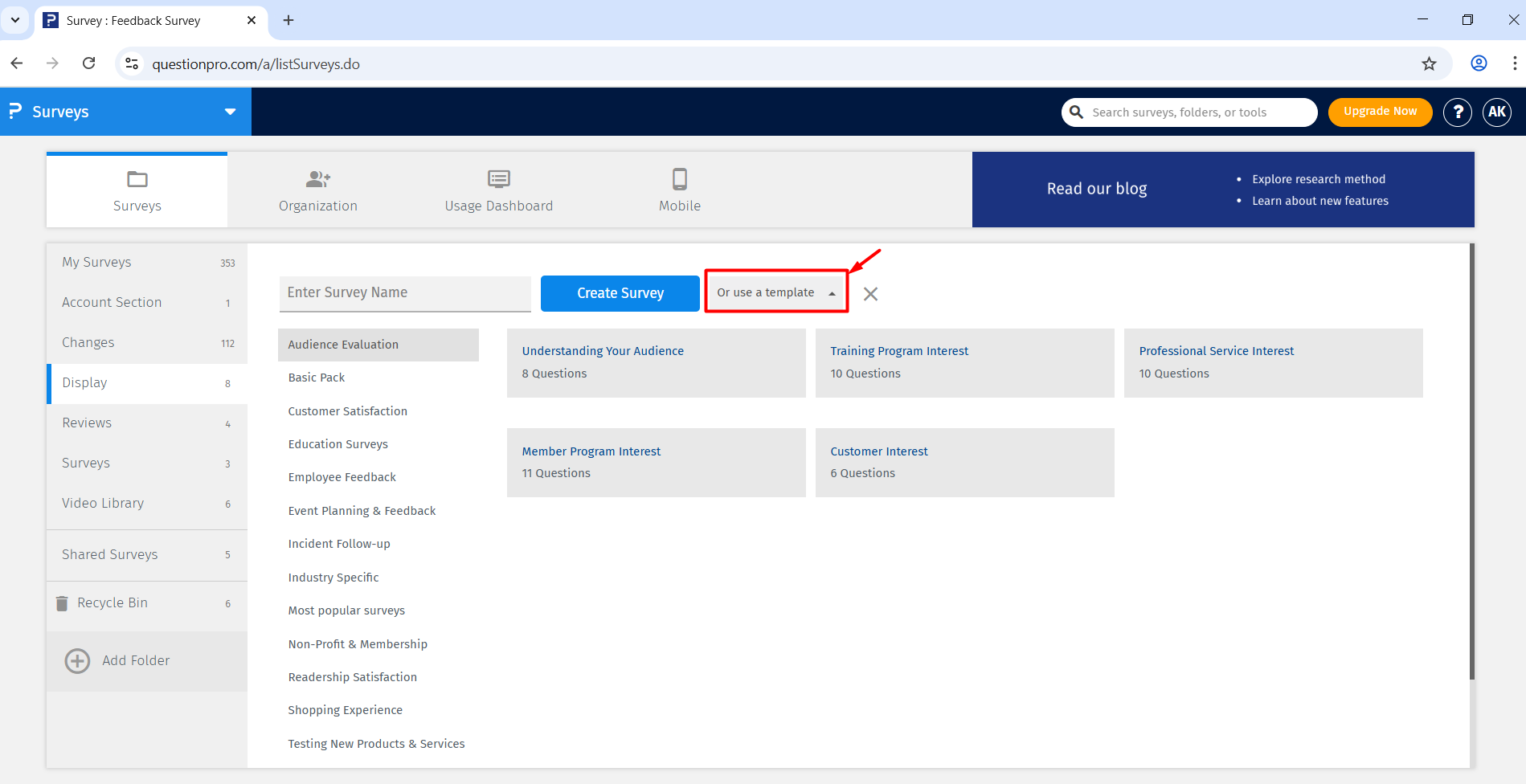Open the Mobile tab
This screenshot has width=1526, height=784.
(680, 191)
